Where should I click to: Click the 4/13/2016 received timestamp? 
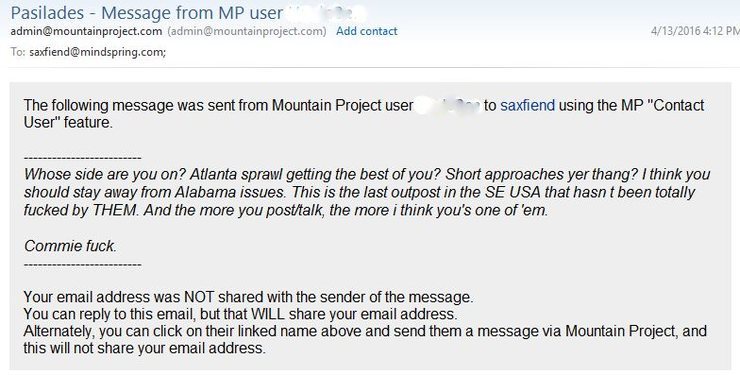pyautogui.click(x=695, y=31)
